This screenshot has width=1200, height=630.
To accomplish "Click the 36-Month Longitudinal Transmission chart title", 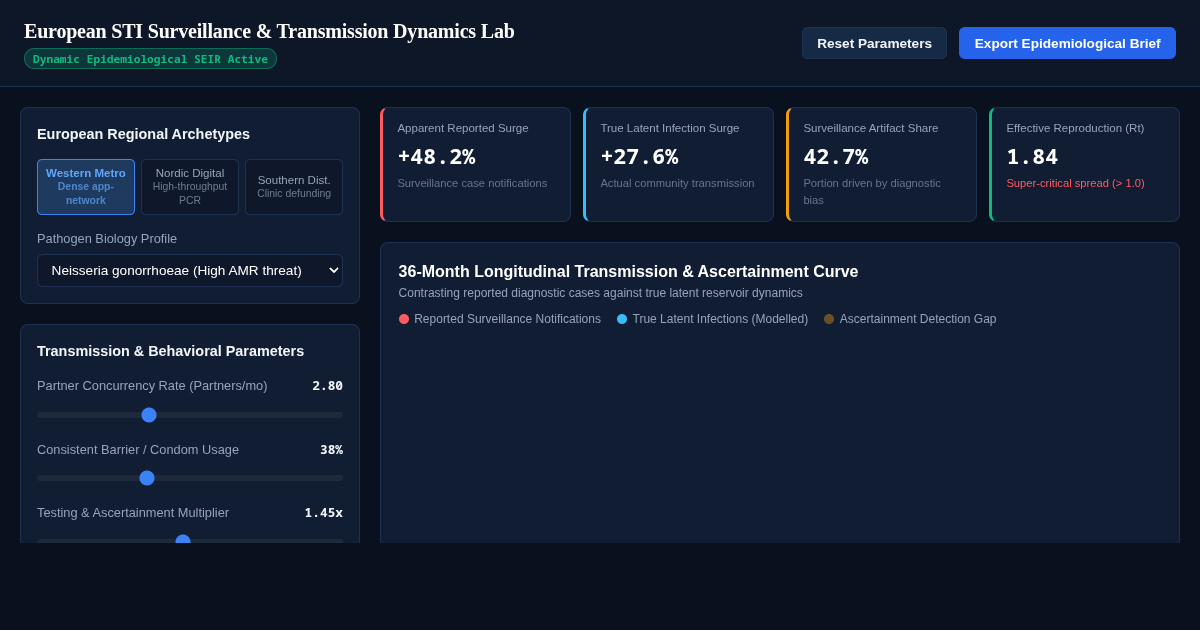I will click(628, 271).
